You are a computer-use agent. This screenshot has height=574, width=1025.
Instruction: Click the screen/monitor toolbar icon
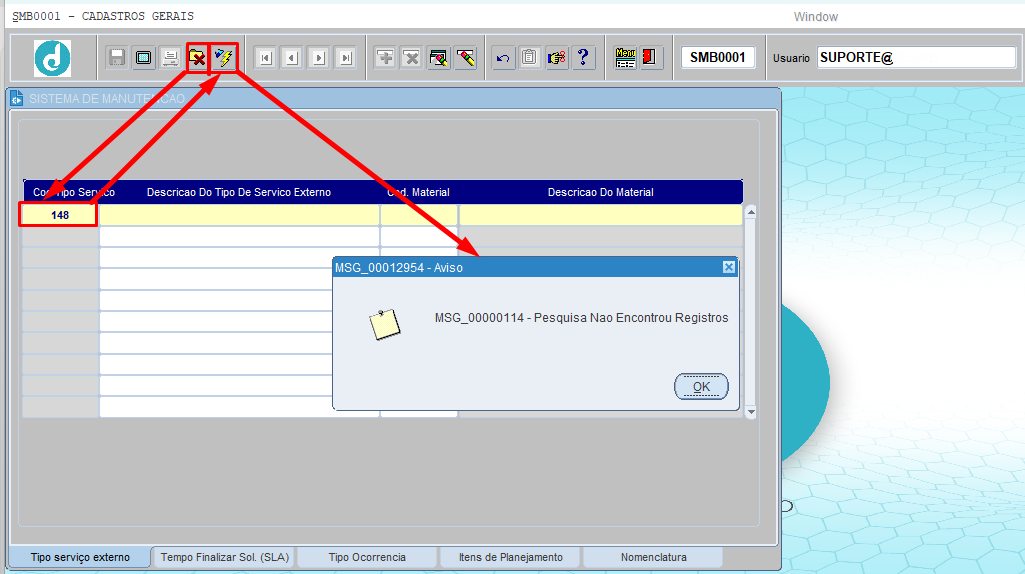point(143,58)
